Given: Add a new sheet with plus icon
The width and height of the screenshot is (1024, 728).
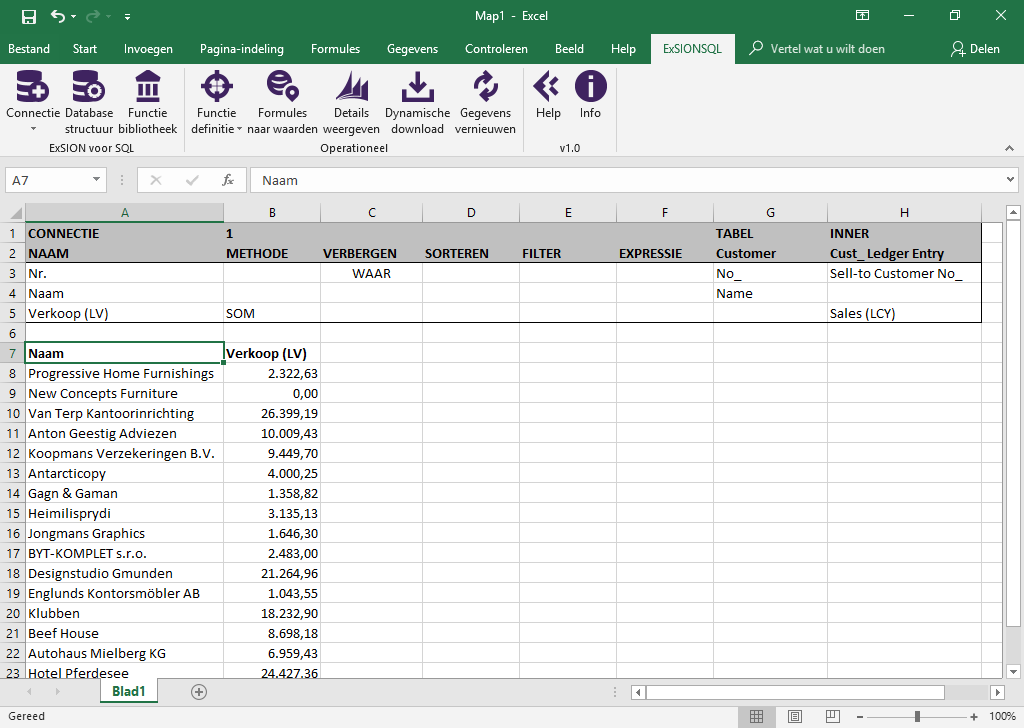Looking at the screenshot, I should point(199,692).
